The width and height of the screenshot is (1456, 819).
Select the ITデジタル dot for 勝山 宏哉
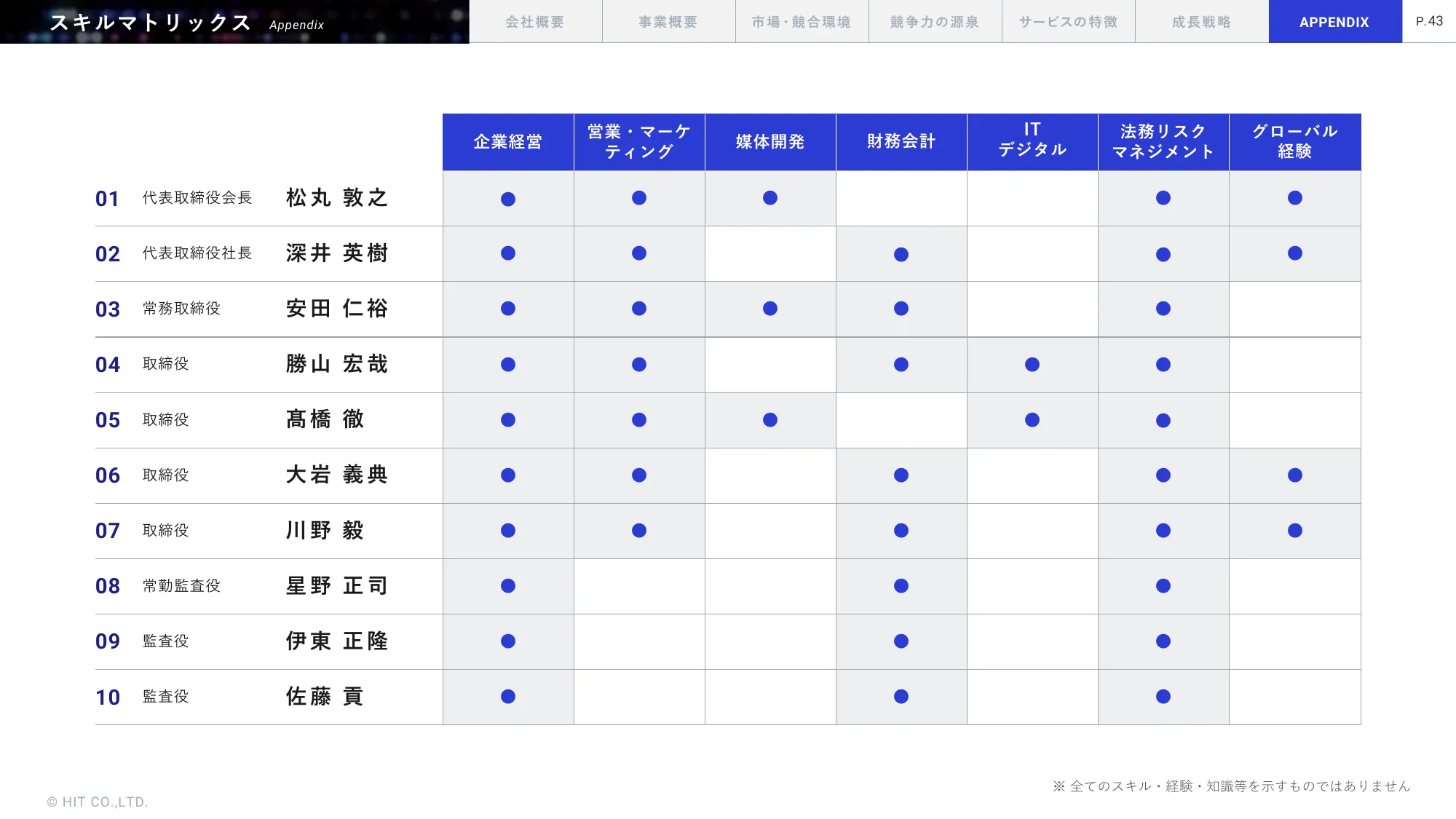(1032, 364)
